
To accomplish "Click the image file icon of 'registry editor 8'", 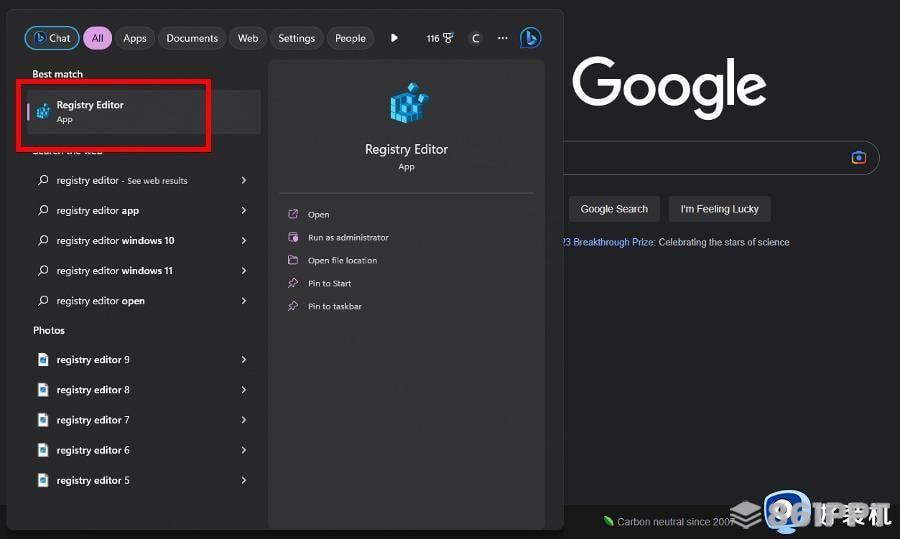I will coord(43,390).
